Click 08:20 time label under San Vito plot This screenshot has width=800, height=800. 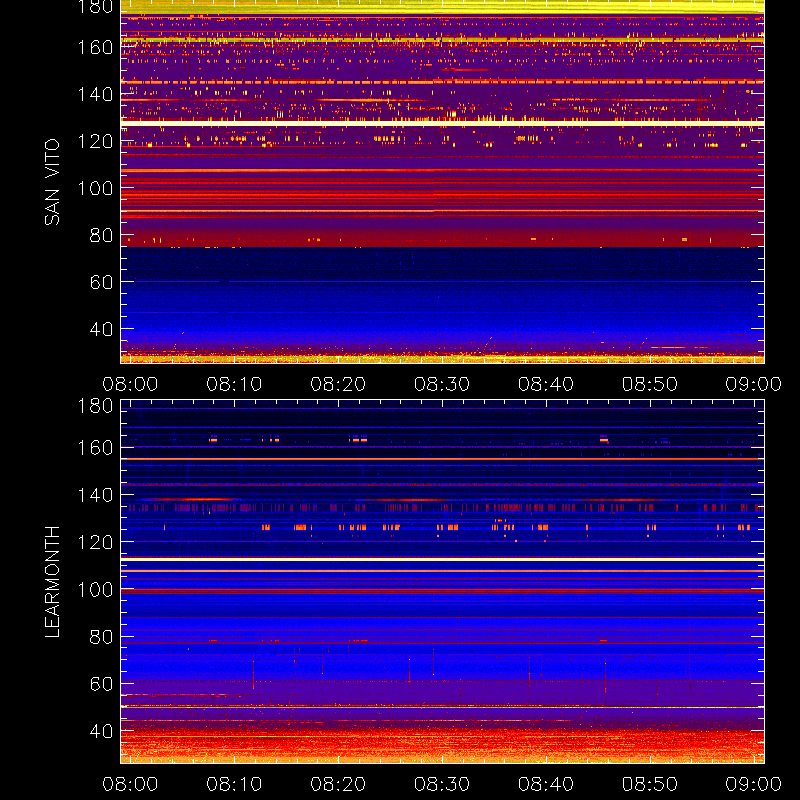point(338,384)
